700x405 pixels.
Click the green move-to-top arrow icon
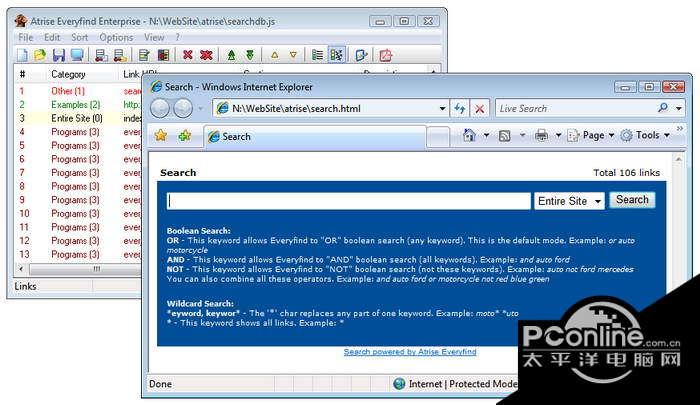[x=231, y=55]
